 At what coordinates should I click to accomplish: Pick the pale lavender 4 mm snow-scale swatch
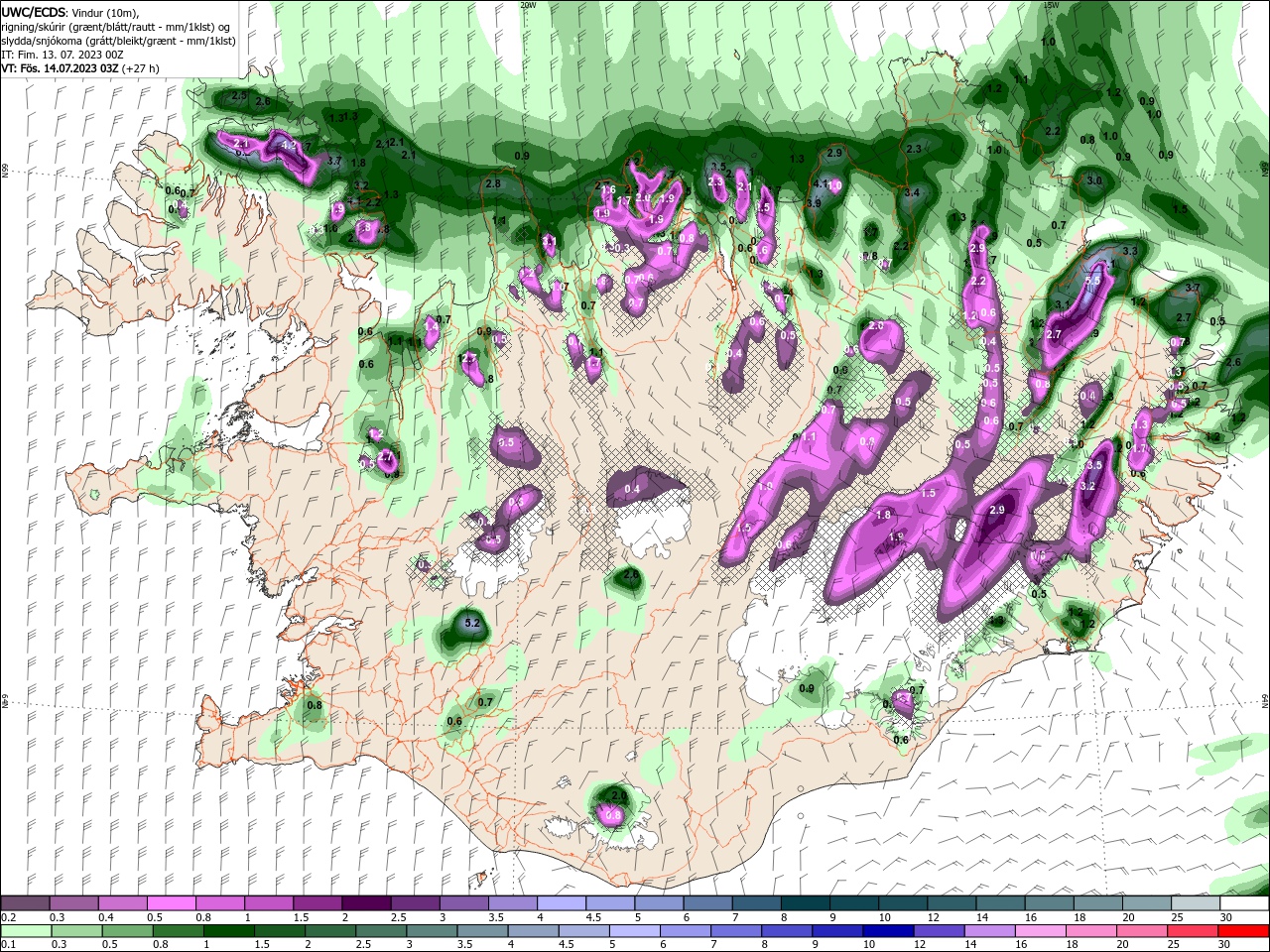[562, 903]
